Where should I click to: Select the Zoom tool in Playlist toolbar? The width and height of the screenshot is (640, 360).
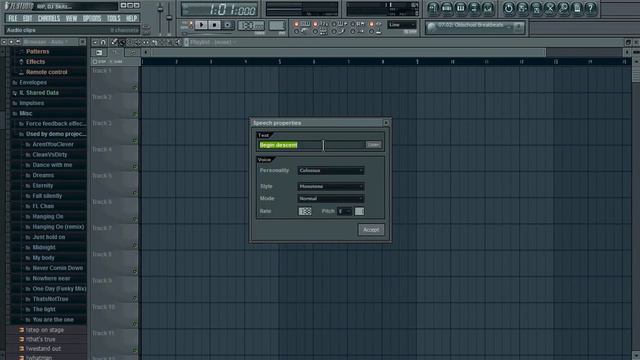click(170, 42)
